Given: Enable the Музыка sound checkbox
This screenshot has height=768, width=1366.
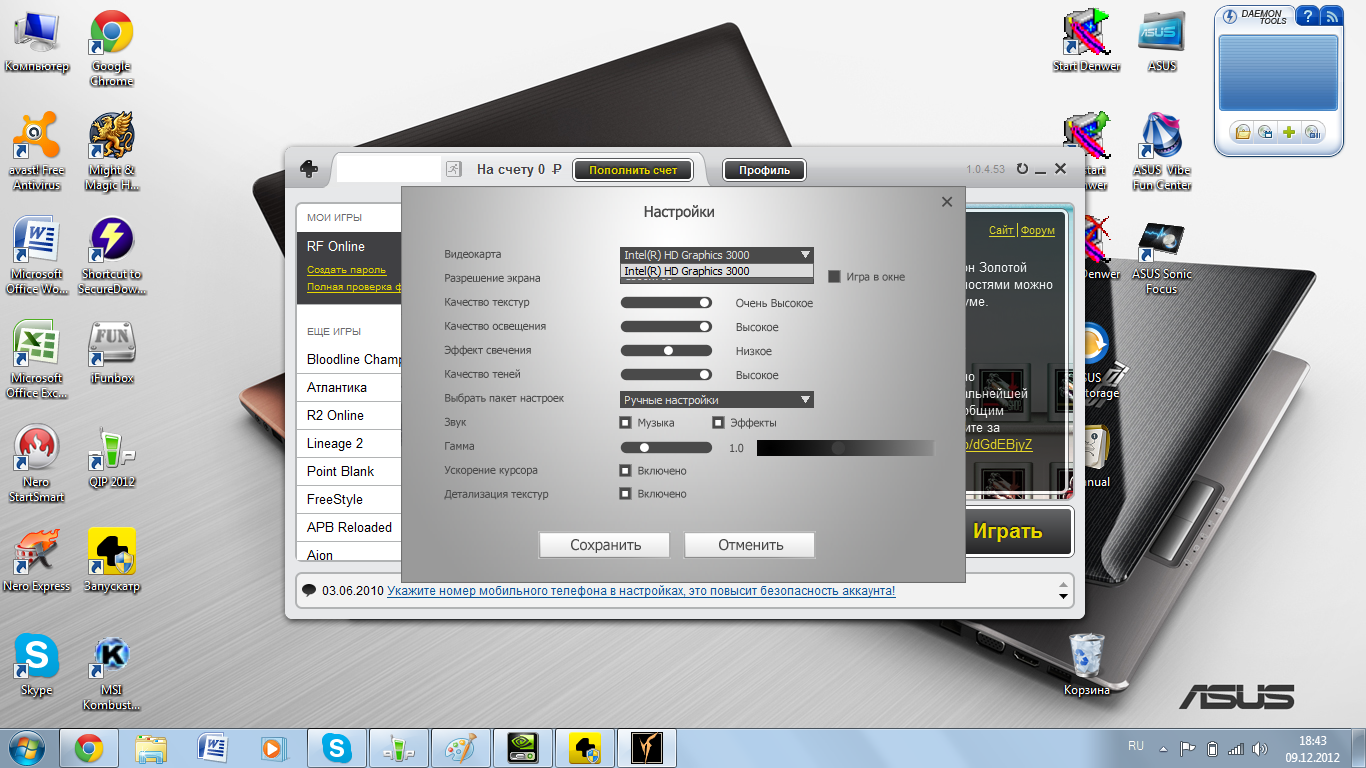Looking at the screenshot, I should (625, 423).
